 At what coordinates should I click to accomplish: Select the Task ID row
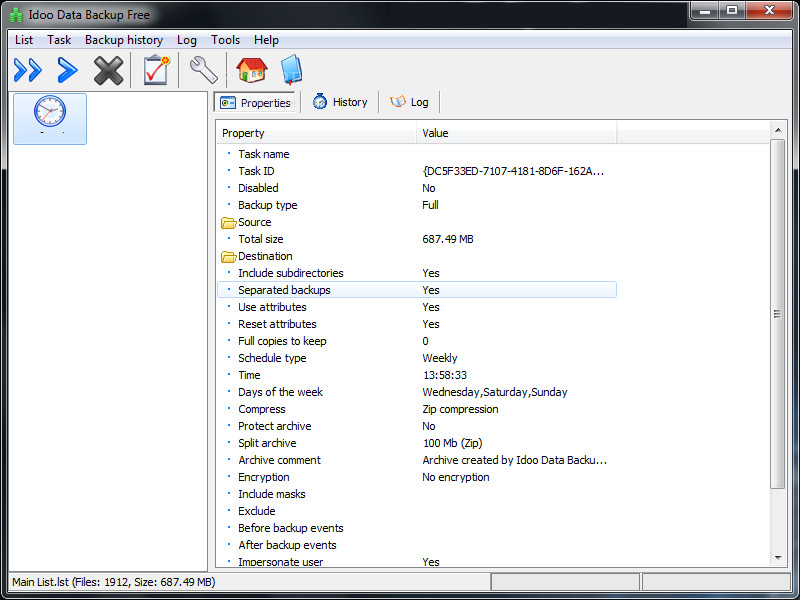tap(417, 171)
